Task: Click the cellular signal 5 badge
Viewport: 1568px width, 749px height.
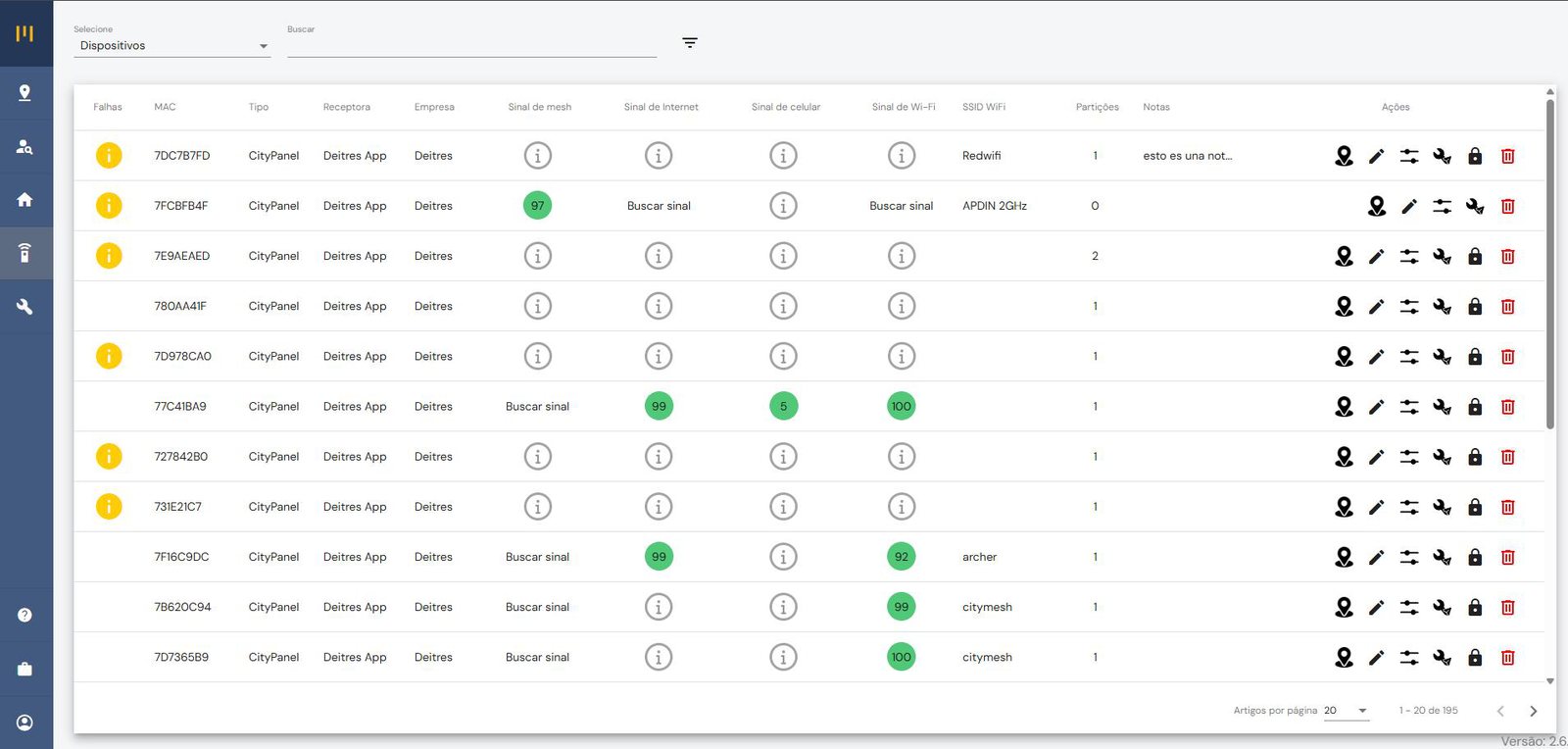Action: pyautogui.click(x=783, y=407)
